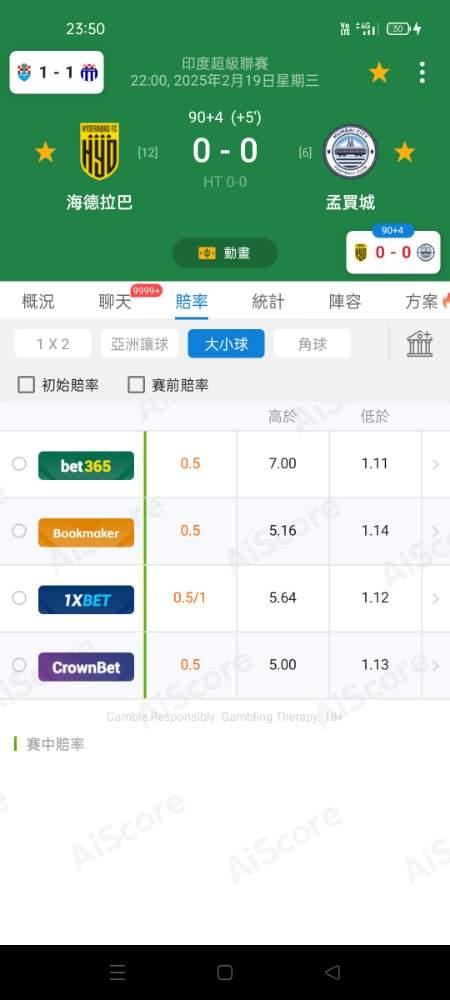Select 亞洲讓球 Asian handicap odds
The width and height of the screenshot is (450, 1000).
tap(140, 344)
